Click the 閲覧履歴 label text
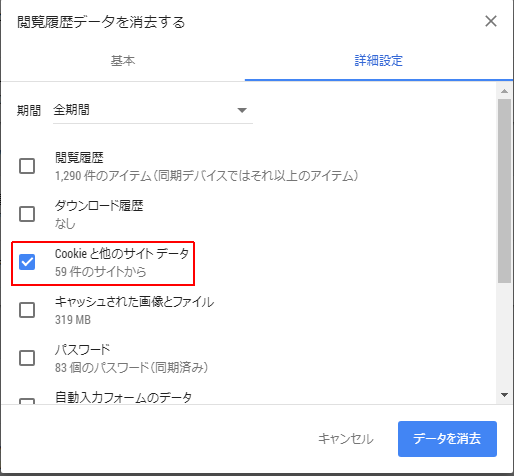514x476 pixels. (79, 158)
